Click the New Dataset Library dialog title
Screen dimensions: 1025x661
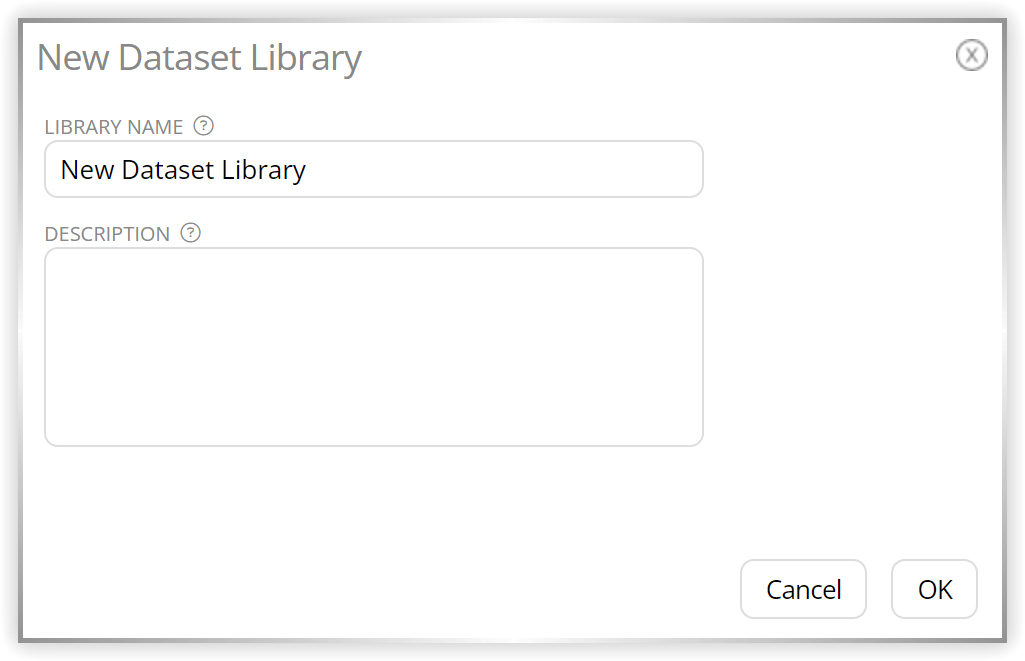pos(199,59)
